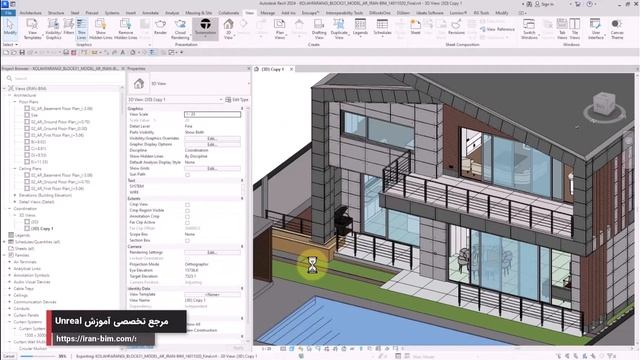Screen dimensions: 640x360
Task: Open the Annotate ribbon tab
Action: 150,13
